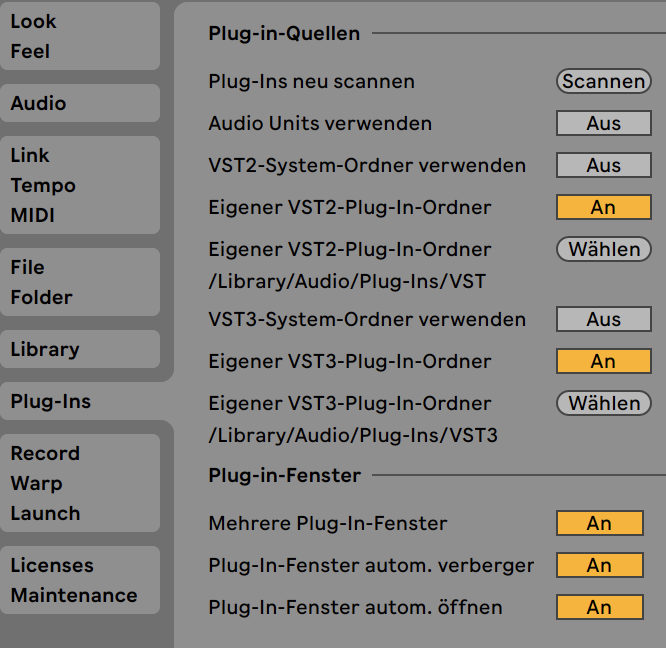This screenshot has width=666, height=648.
Task: Open the Look Feel preferences tab
Action: 79,36
